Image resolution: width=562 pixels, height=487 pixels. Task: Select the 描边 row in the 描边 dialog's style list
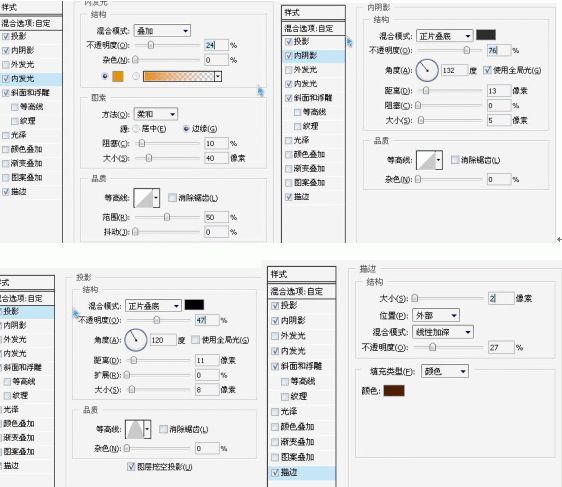tap(302, 472)
